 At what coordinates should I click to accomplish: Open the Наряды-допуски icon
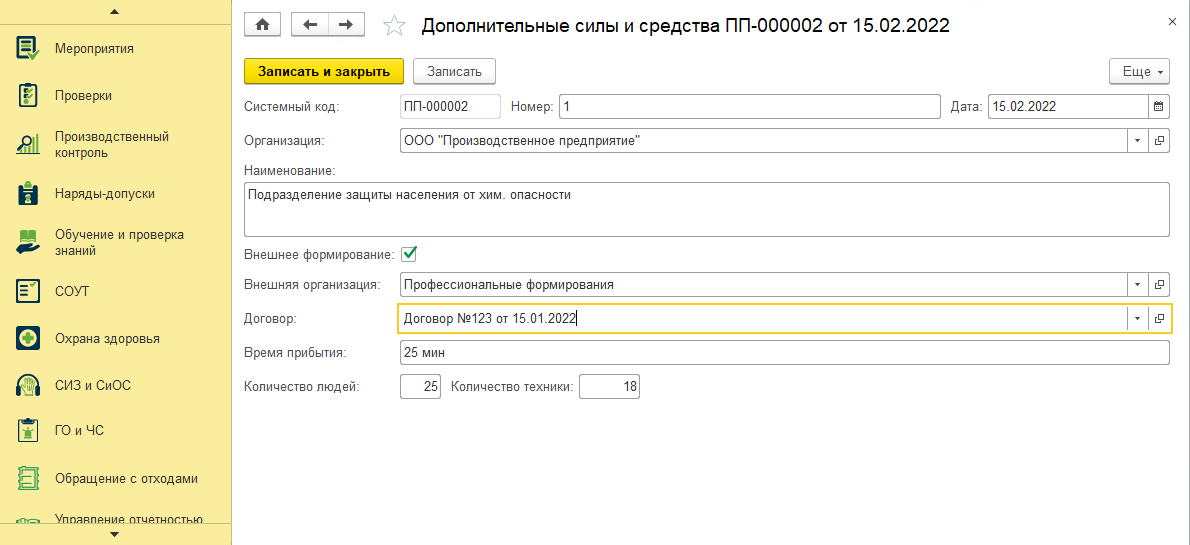point(28,193)
